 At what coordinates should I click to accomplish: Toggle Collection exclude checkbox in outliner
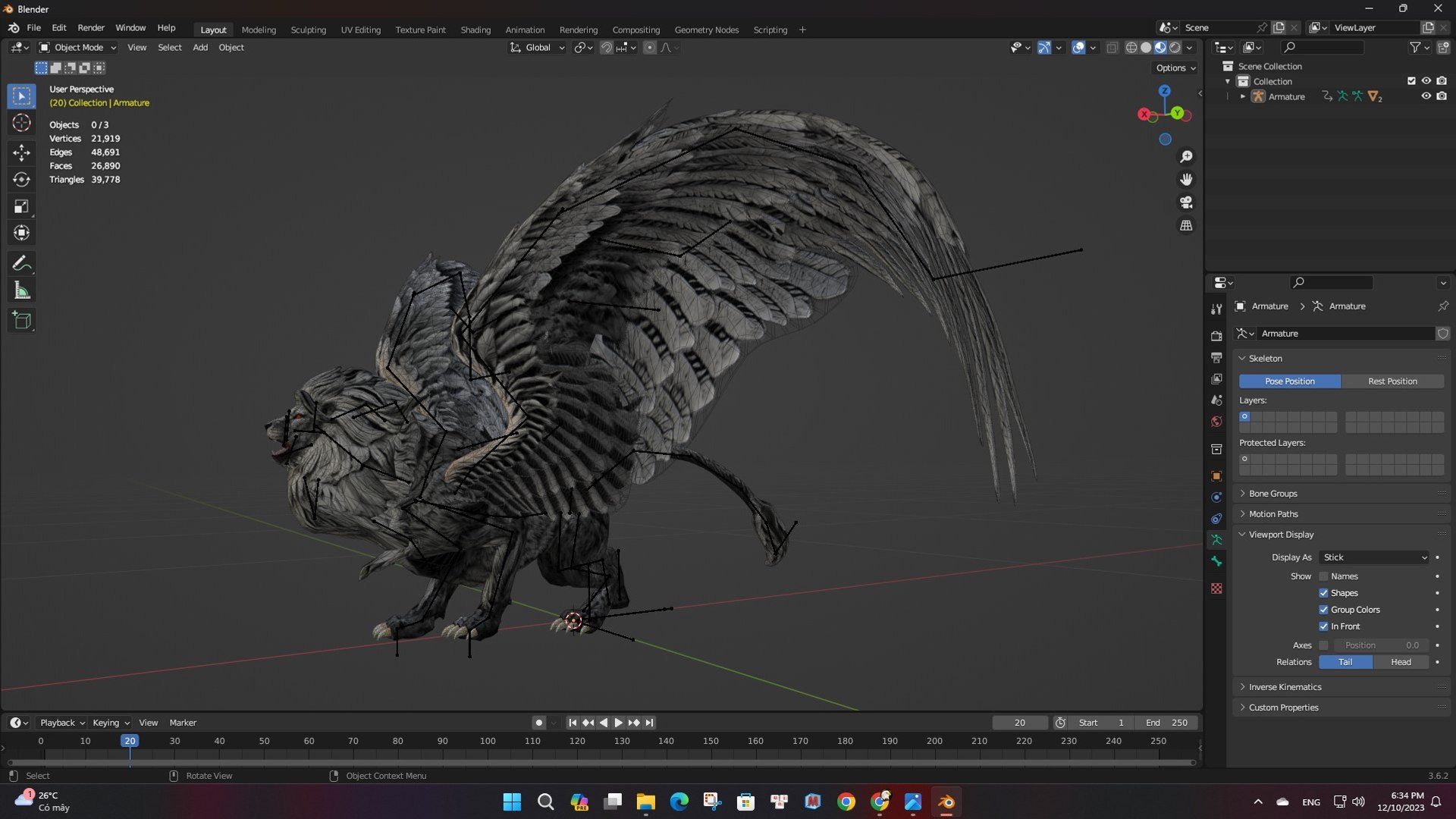(x=1411, y=81)
